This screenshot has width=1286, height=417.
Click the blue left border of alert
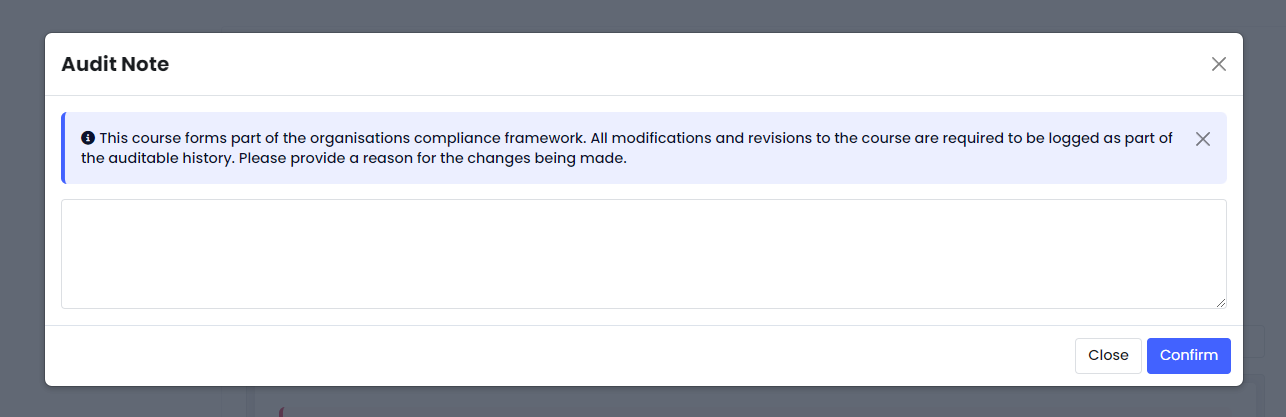point(63,148)
